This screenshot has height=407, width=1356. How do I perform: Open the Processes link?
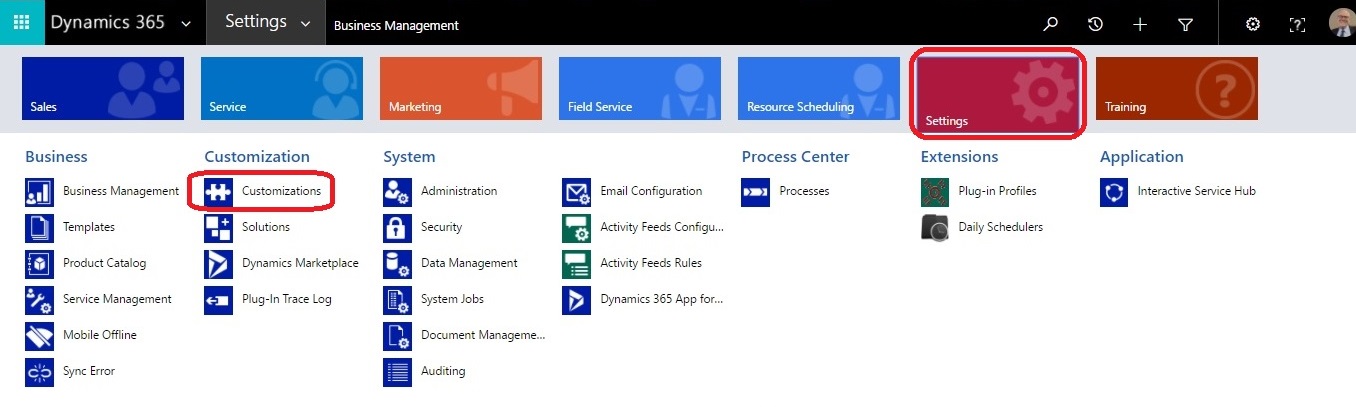point(804,191)
